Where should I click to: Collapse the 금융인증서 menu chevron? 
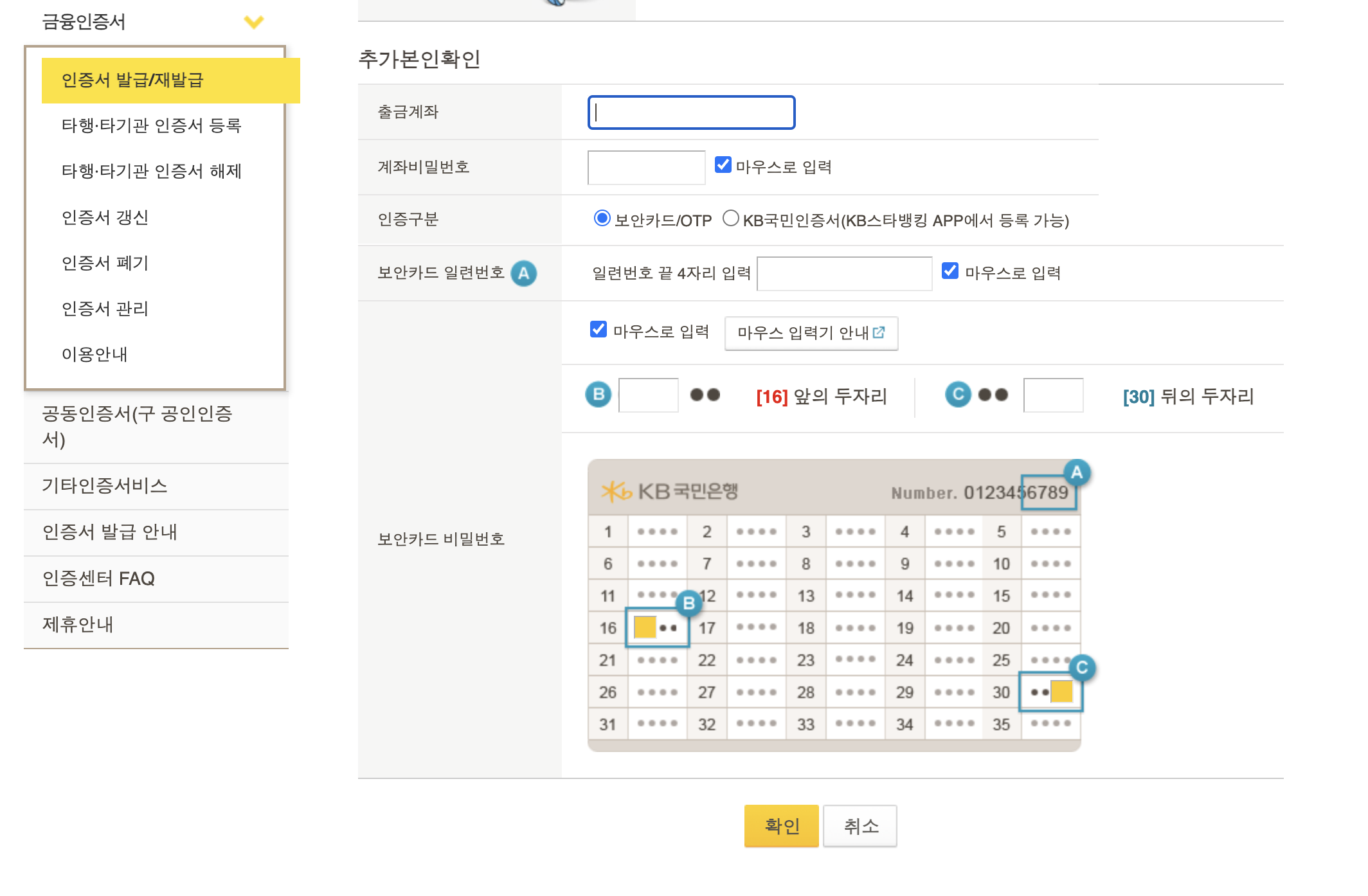(x=254, y=22)
